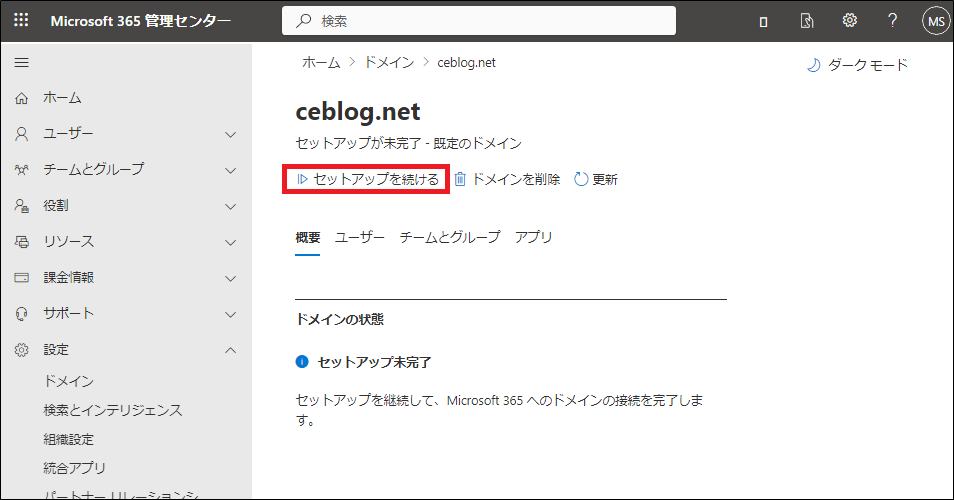Click the trash icon for domain deletion
This screenshot has height=500, width=954.
click(x=460, y=179)
